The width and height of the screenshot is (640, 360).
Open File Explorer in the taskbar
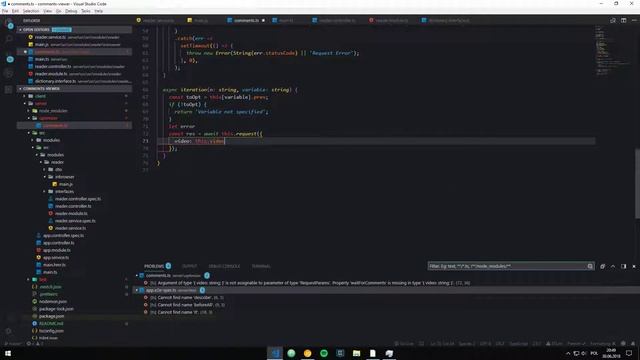pos(356,353)
